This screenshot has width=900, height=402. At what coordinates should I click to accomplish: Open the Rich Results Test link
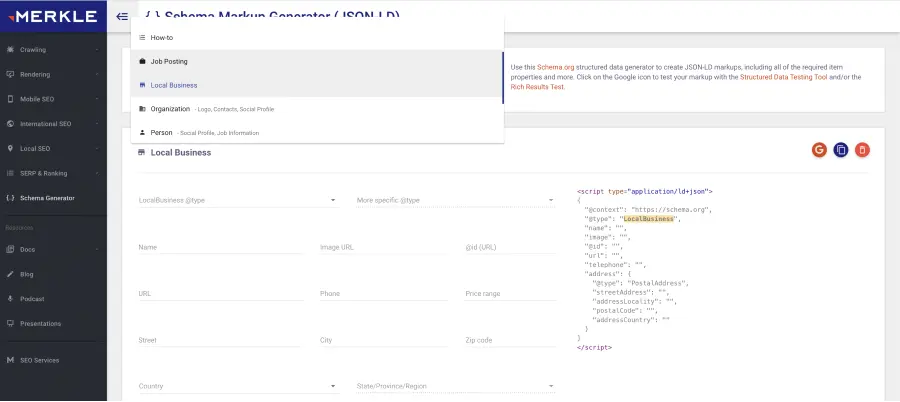click(x=537, y=87)
